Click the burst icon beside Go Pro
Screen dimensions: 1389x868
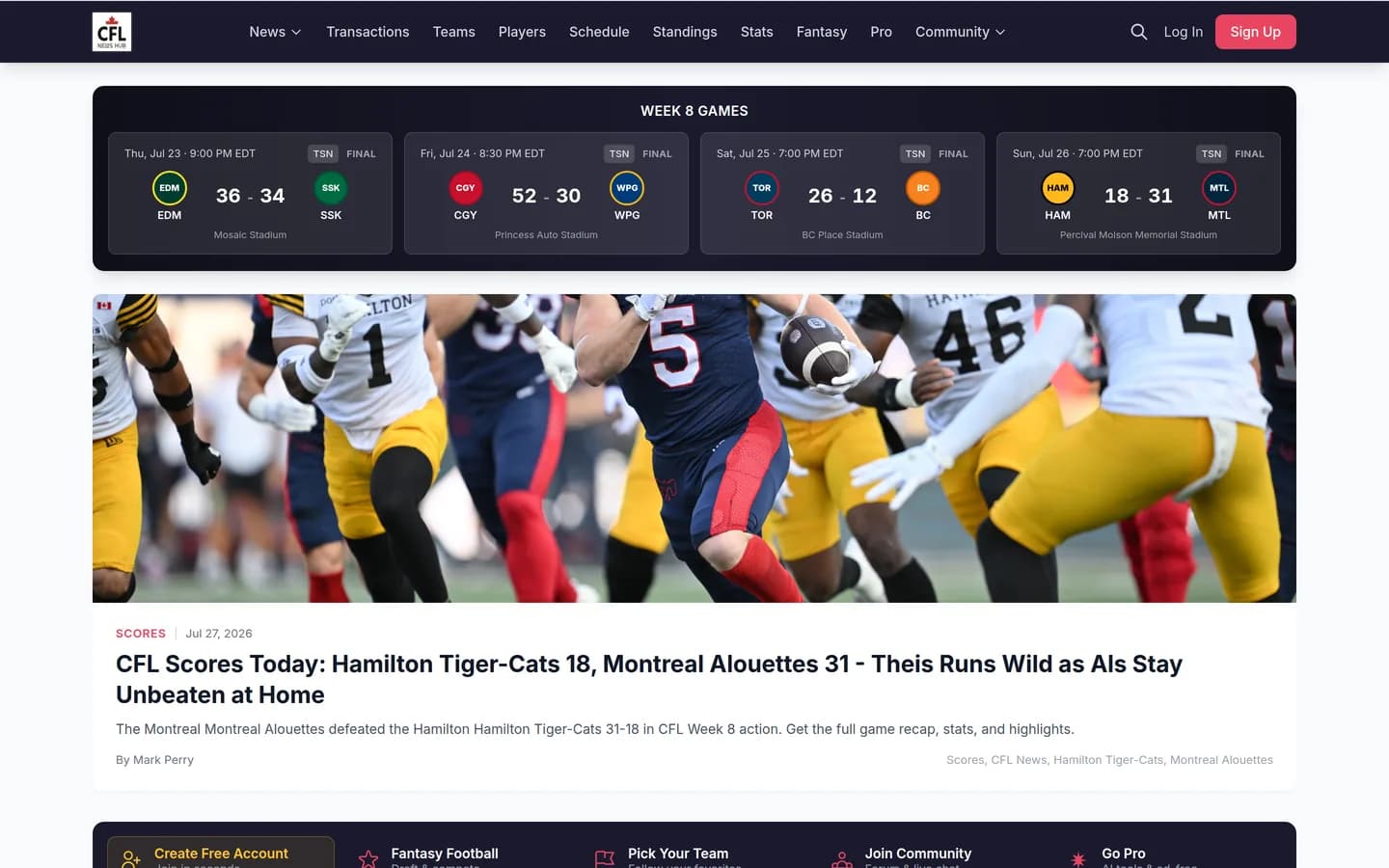[x=1078, y=858]
